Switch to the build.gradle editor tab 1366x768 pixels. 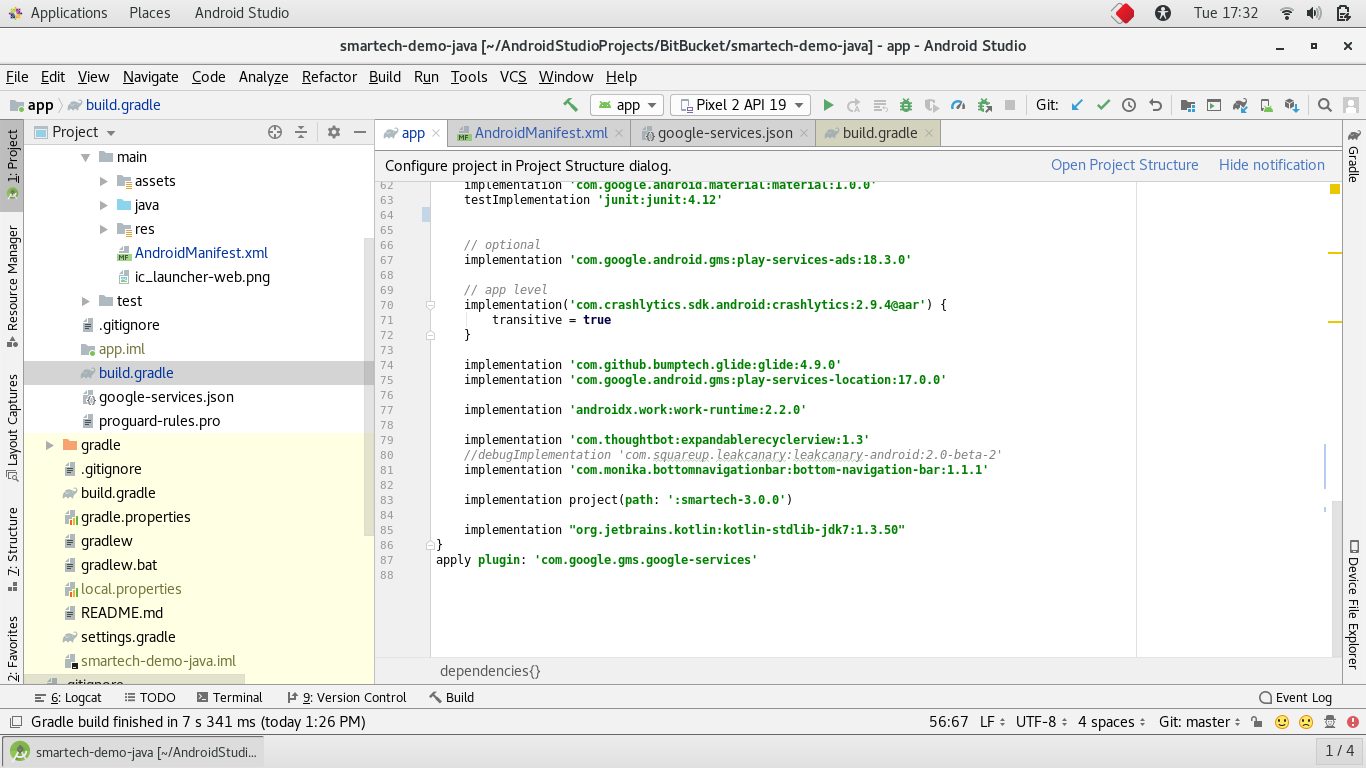[879, 133]
